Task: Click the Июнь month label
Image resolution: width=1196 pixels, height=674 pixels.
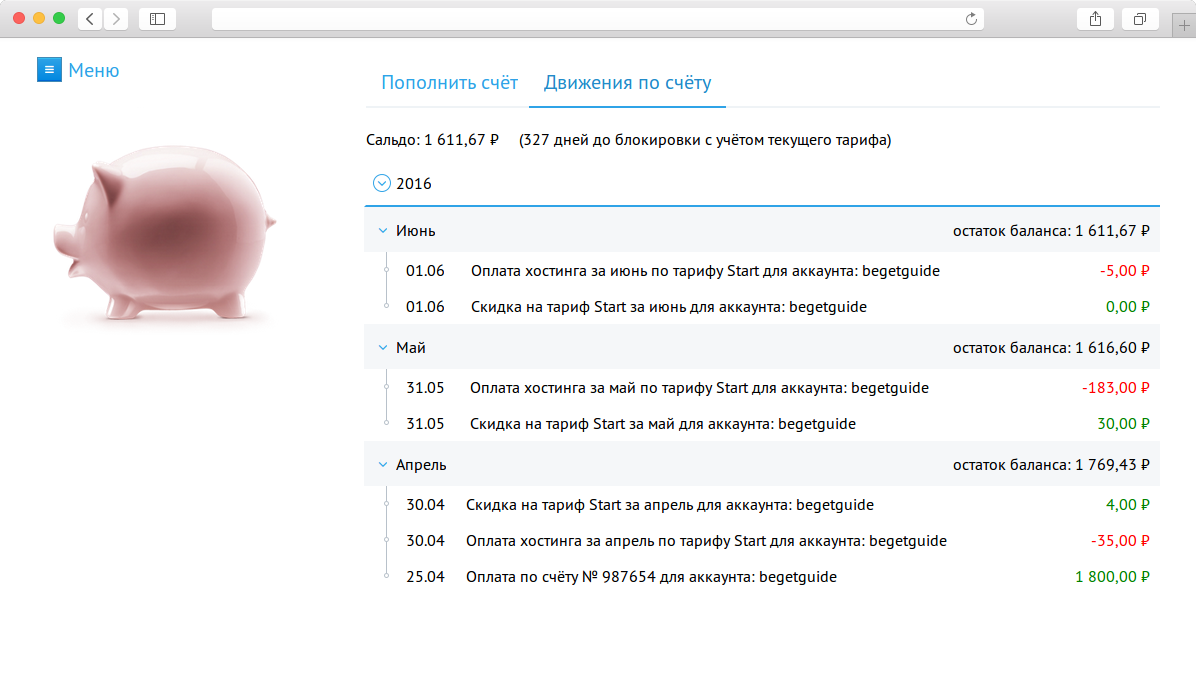Action: click(416, 230)
